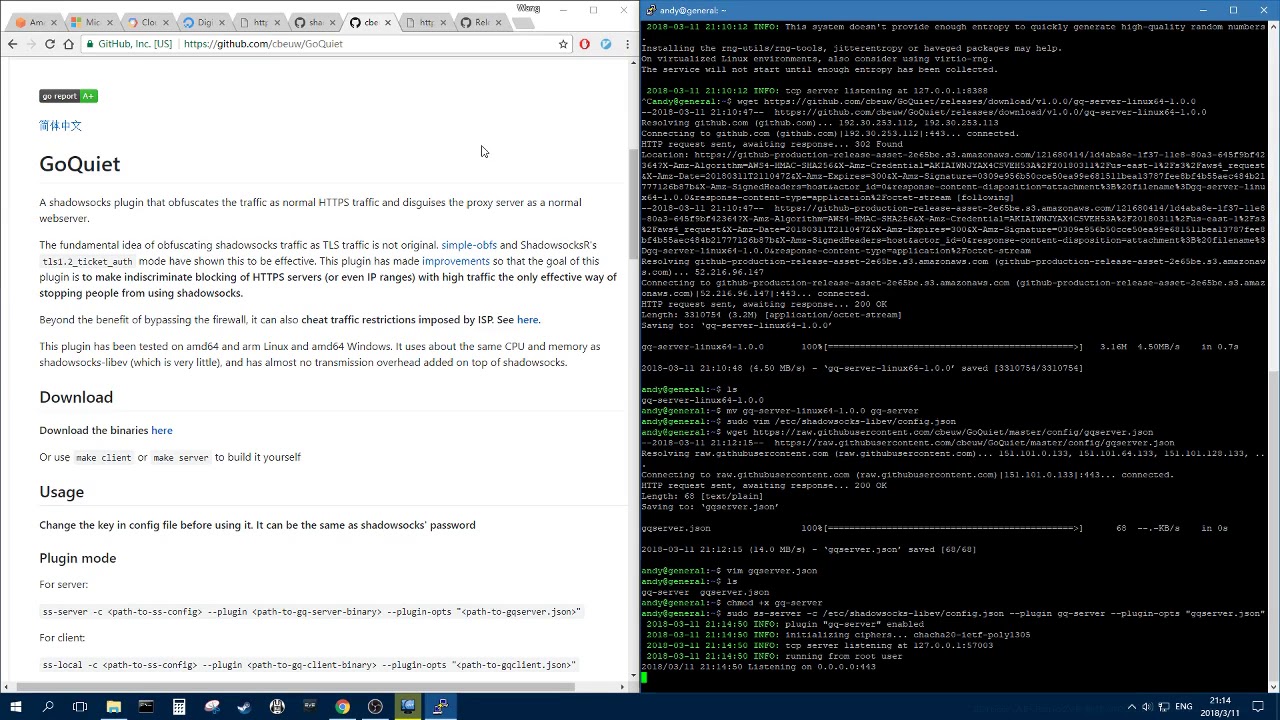Follow the ISP 'here' link
This screenshot has height=720, width=1280.
[527, 320]
